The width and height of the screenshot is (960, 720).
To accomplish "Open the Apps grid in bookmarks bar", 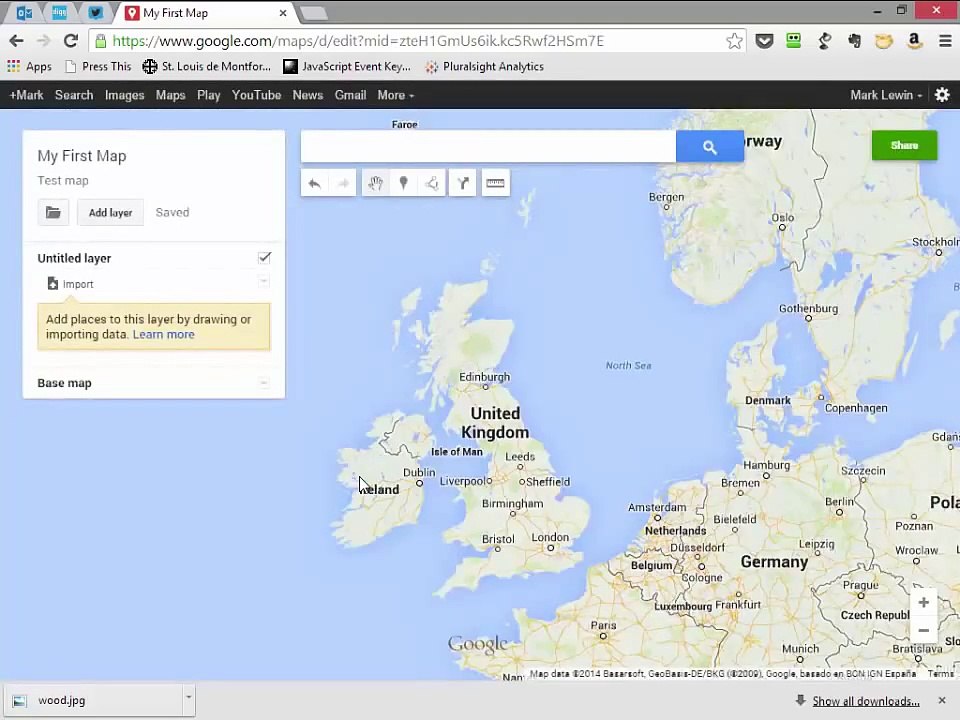I will tap(29, 66).
